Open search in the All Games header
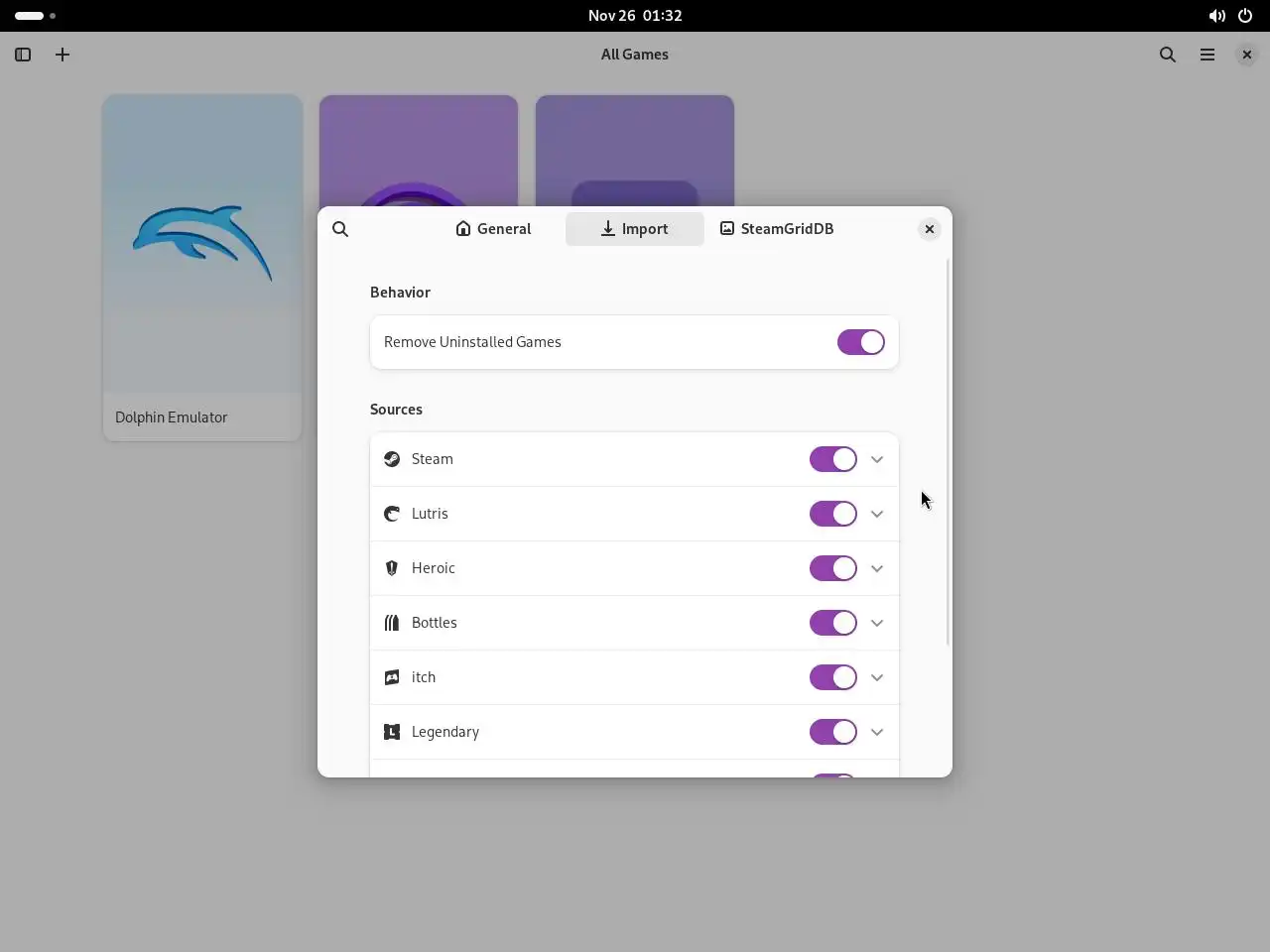 [1168, 55]
